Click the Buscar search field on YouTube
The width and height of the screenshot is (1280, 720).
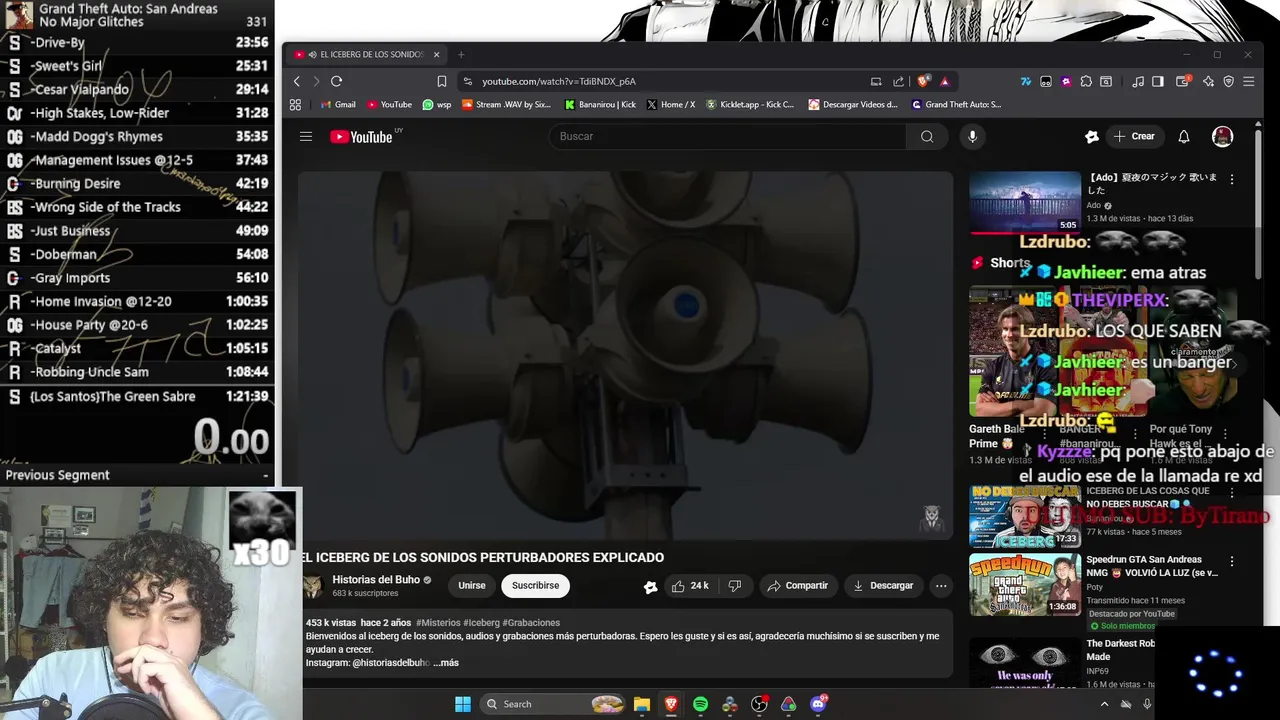click(728, 136)
